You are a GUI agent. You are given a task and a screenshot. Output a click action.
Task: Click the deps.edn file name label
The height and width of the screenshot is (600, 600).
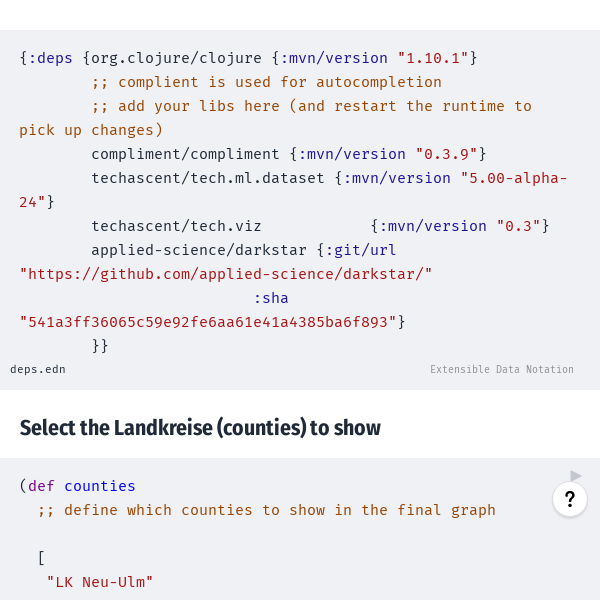[x=38, y=369]
